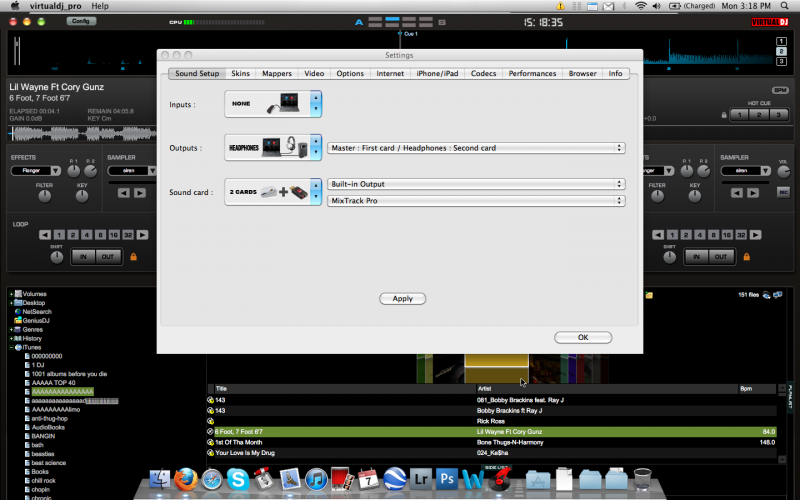Toggle right deck hot cue 2

[x=760, y=115]
